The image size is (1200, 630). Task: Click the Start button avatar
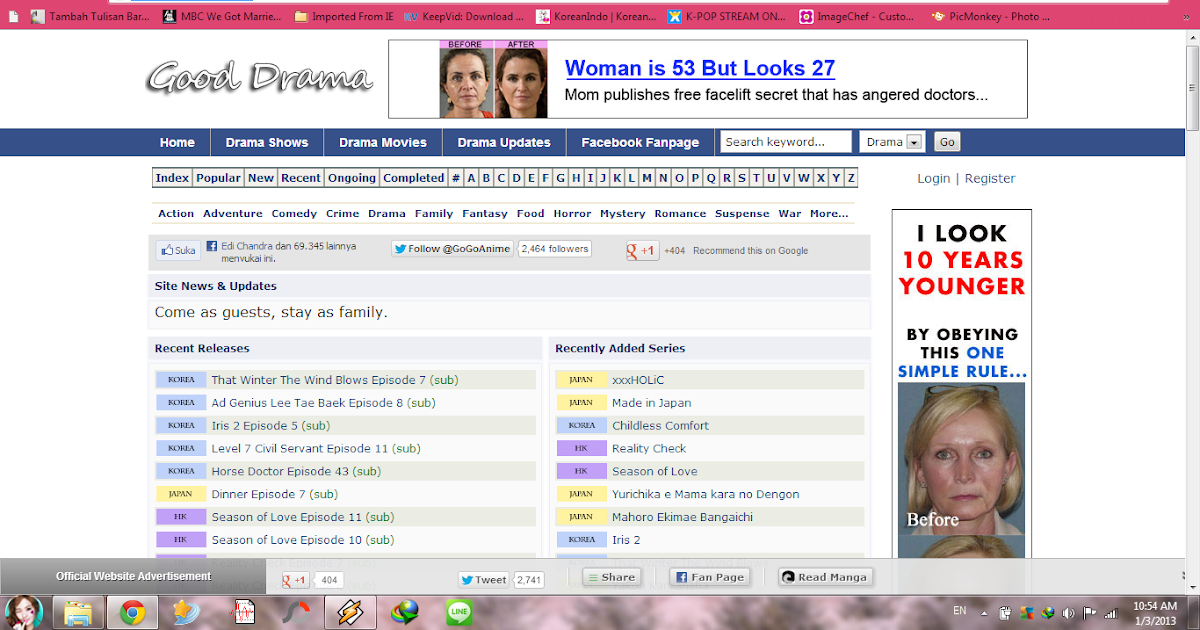[22, 611]
